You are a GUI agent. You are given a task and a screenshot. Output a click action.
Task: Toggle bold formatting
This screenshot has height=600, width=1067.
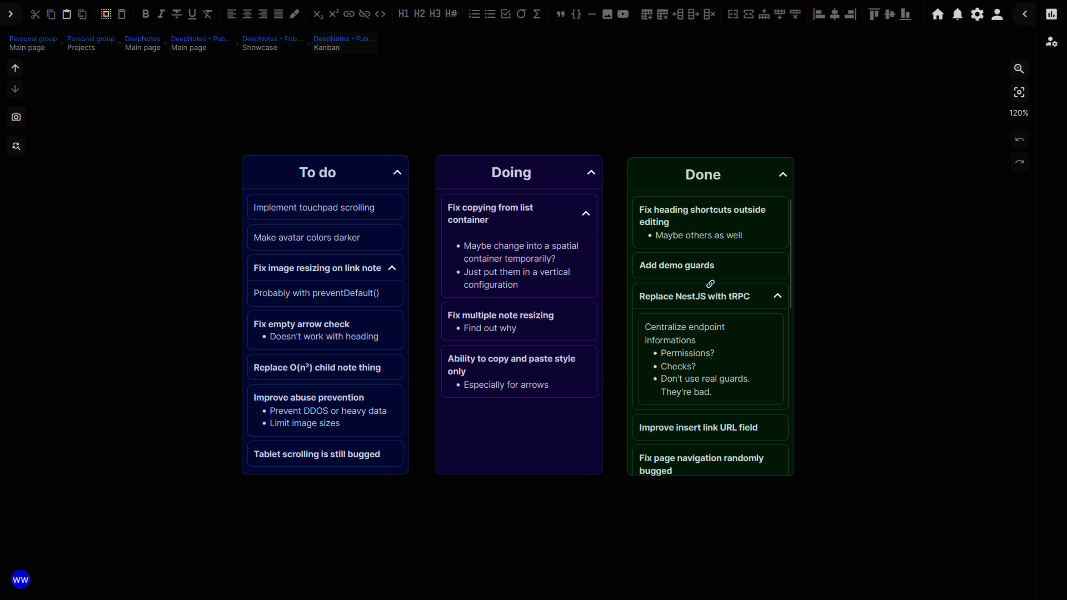coord(146,14)
